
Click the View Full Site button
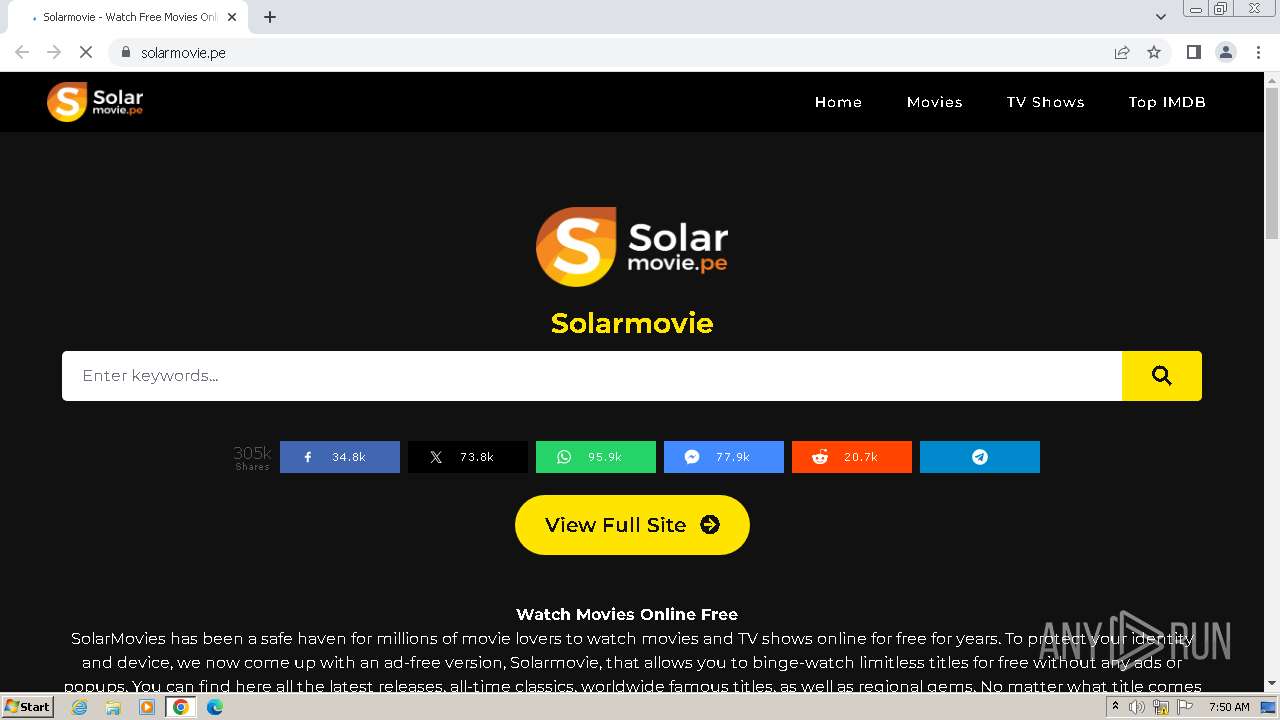click(x=632, y=525)
